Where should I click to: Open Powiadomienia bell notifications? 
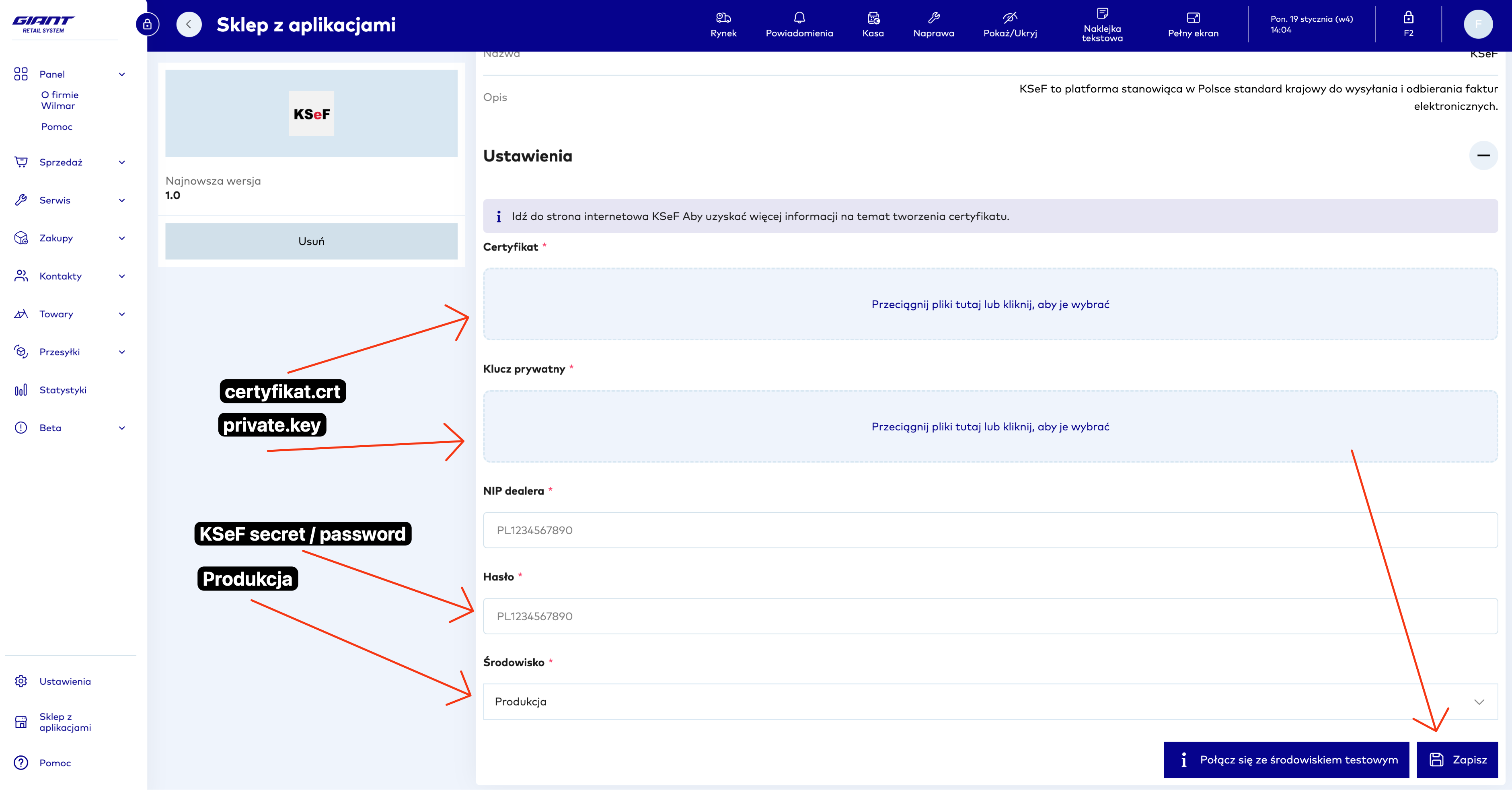799,24
